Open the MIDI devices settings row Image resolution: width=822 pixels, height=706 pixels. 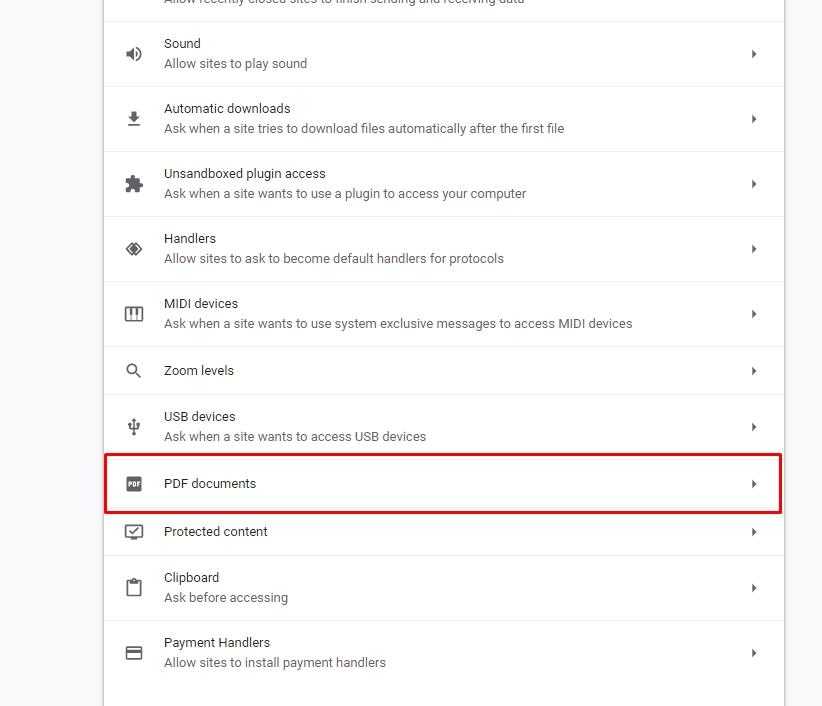click(444, 314)
